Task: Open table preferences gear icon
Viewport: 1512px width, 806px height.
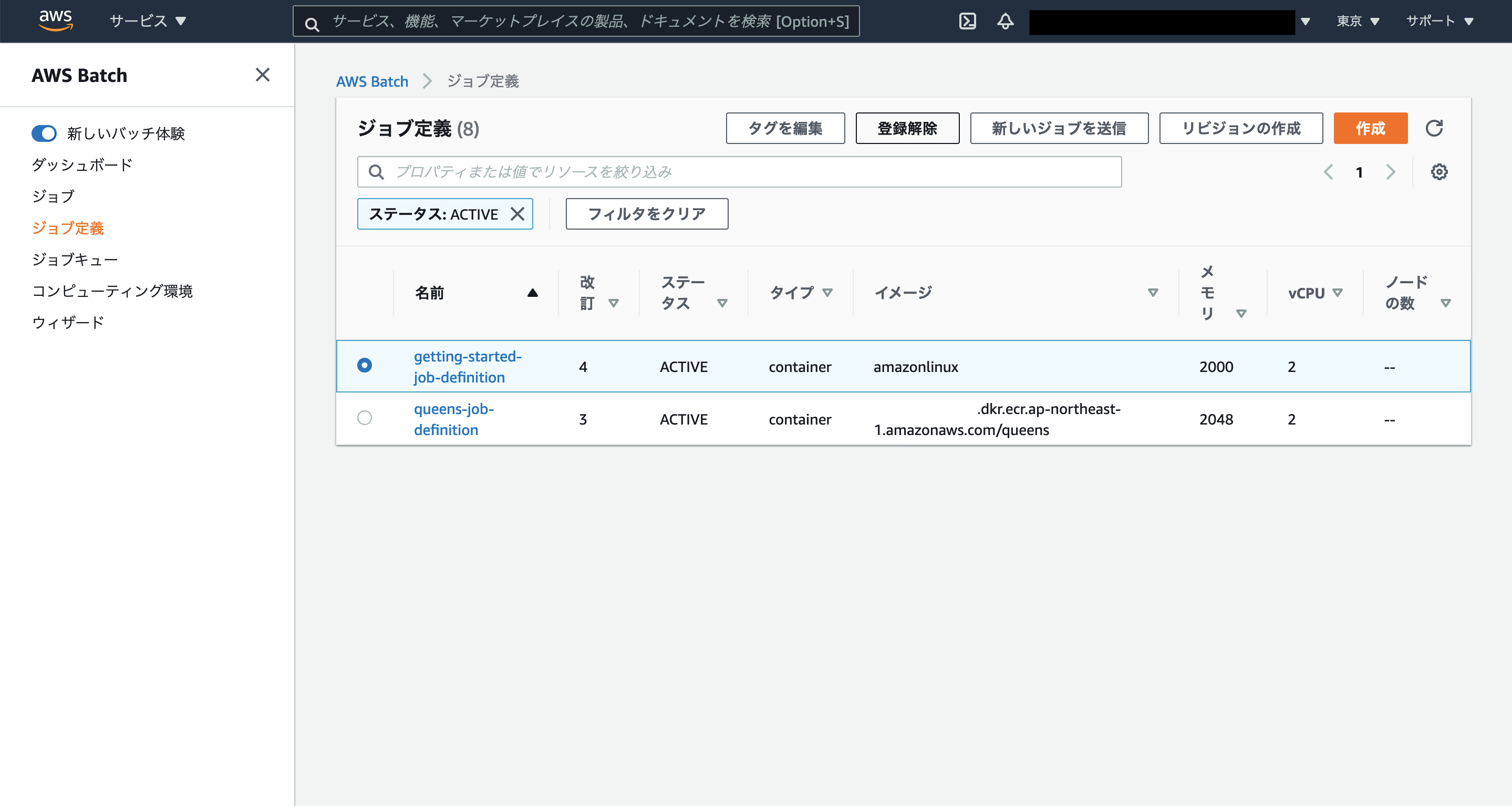Action: coord(1439,172)
